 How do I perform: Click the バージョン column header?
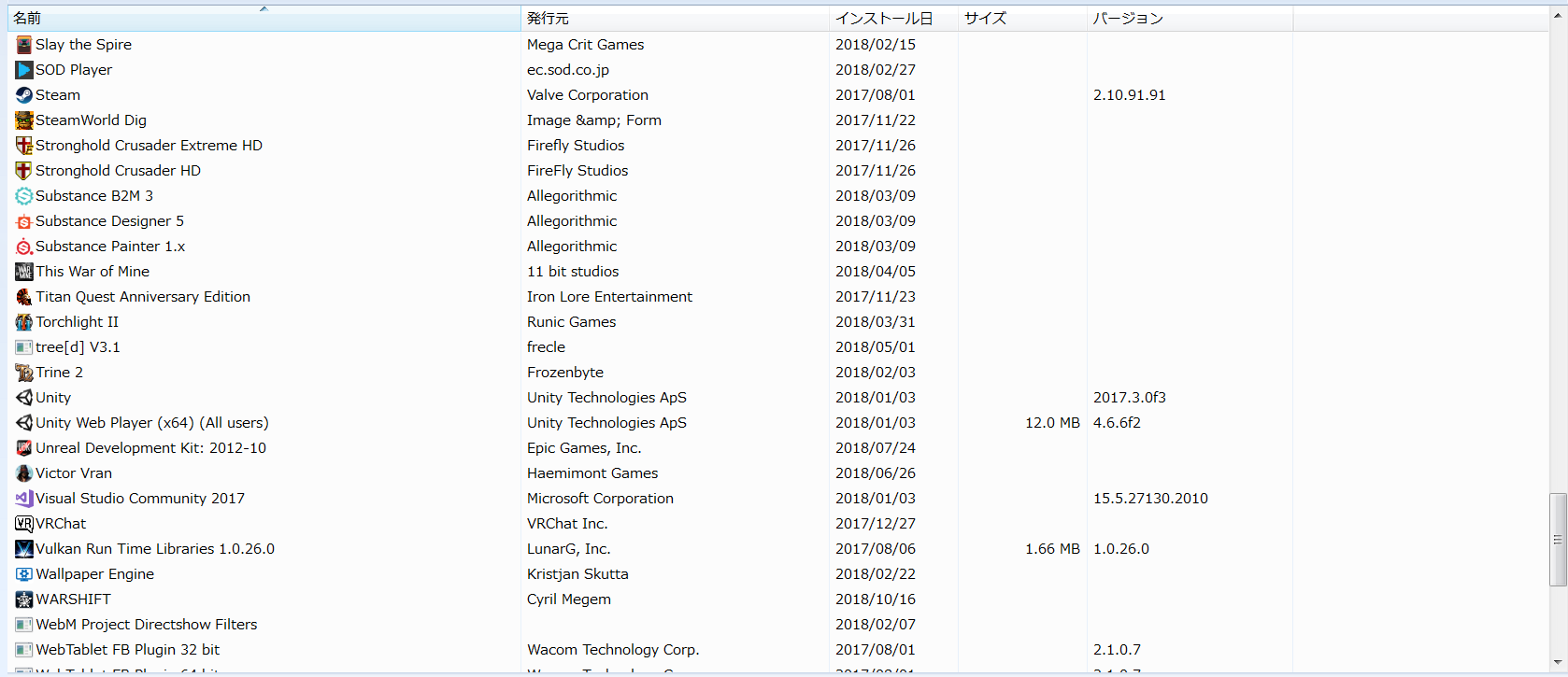click(1128, 19)
